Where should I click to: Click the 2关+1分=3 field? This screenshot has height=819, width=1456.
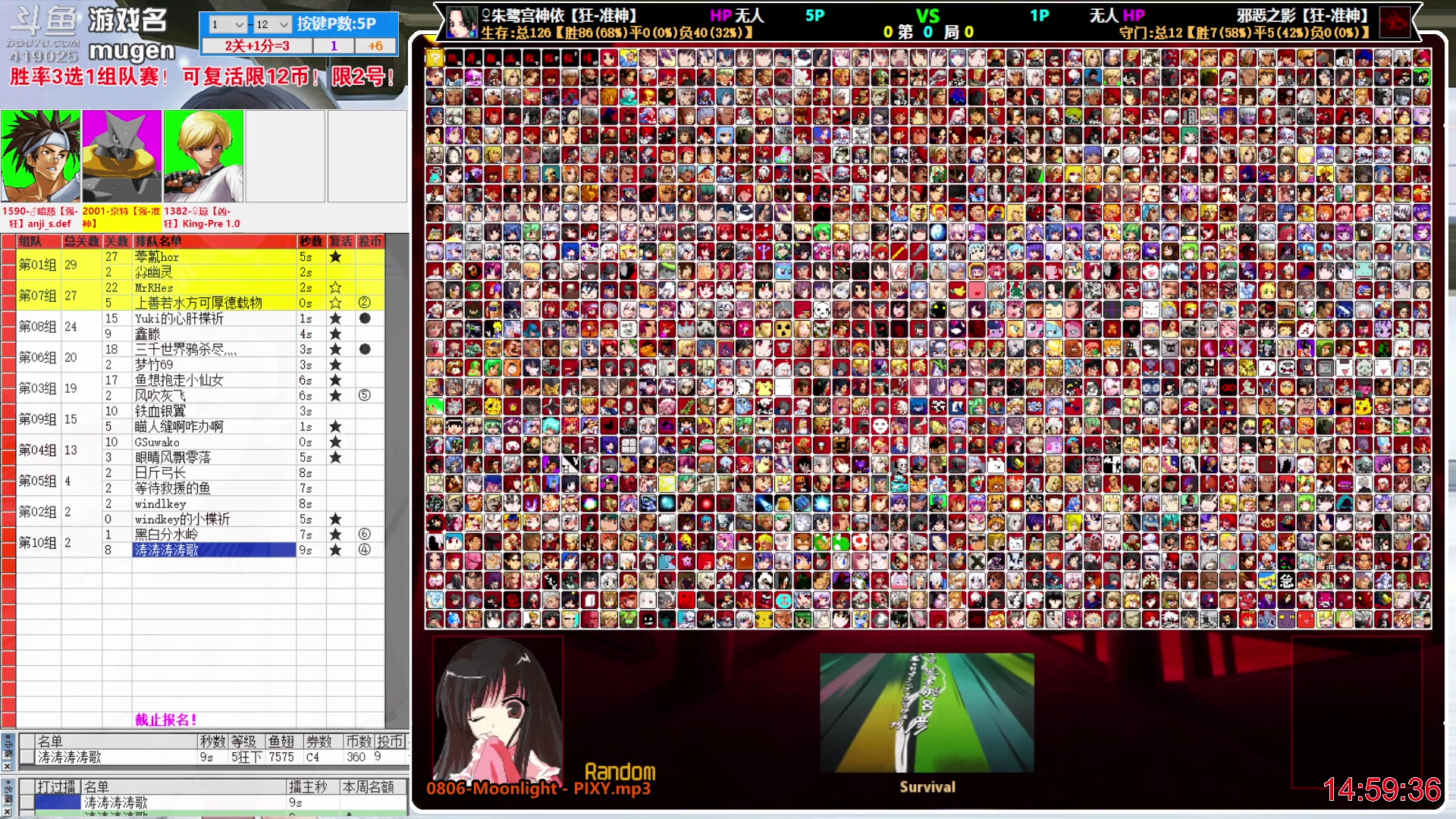[257, 45]
